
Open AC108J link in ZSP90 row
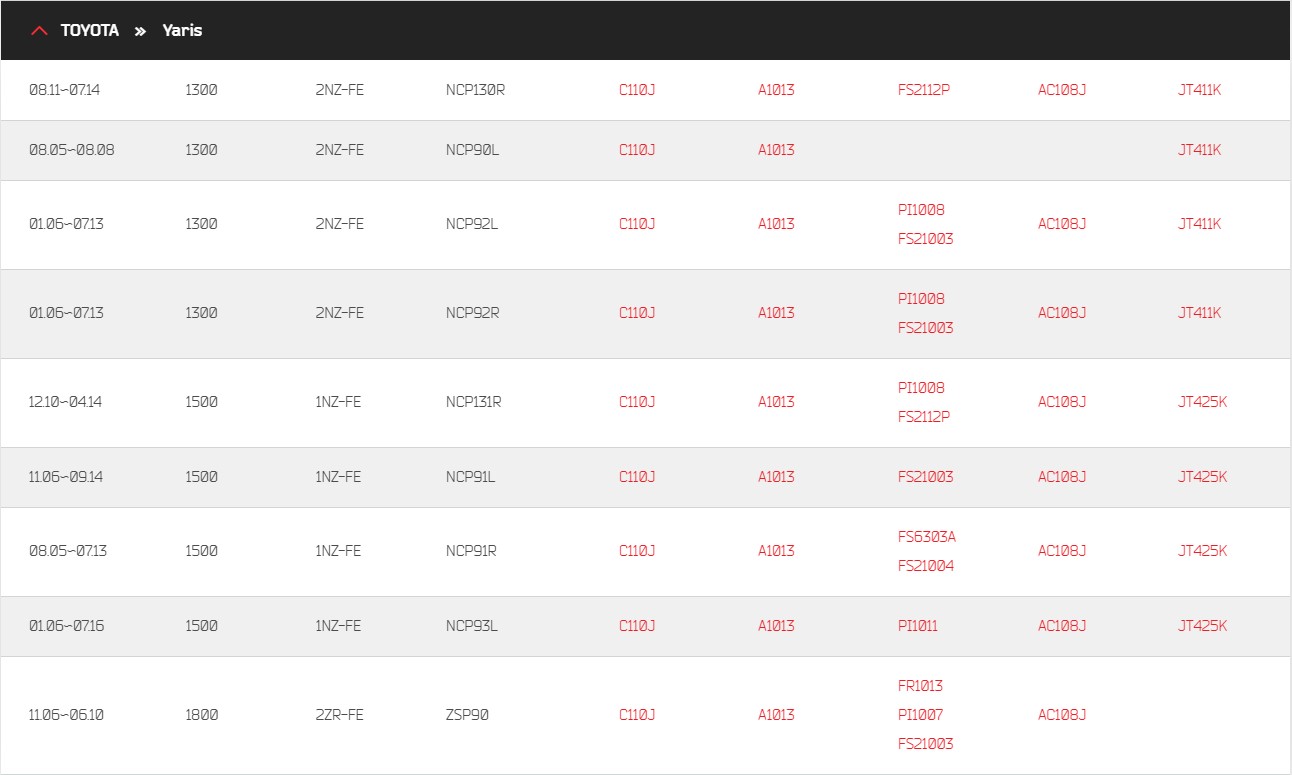1062,715
